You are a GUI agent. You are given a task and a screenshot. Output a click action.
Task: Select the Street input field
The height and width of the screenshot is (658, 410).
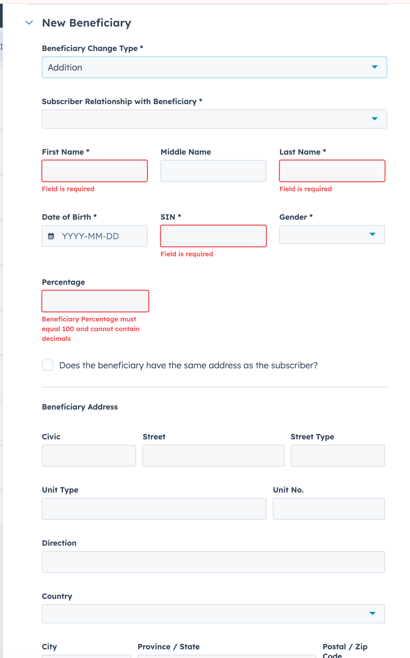pyautogui.click(x=213, y=456)
